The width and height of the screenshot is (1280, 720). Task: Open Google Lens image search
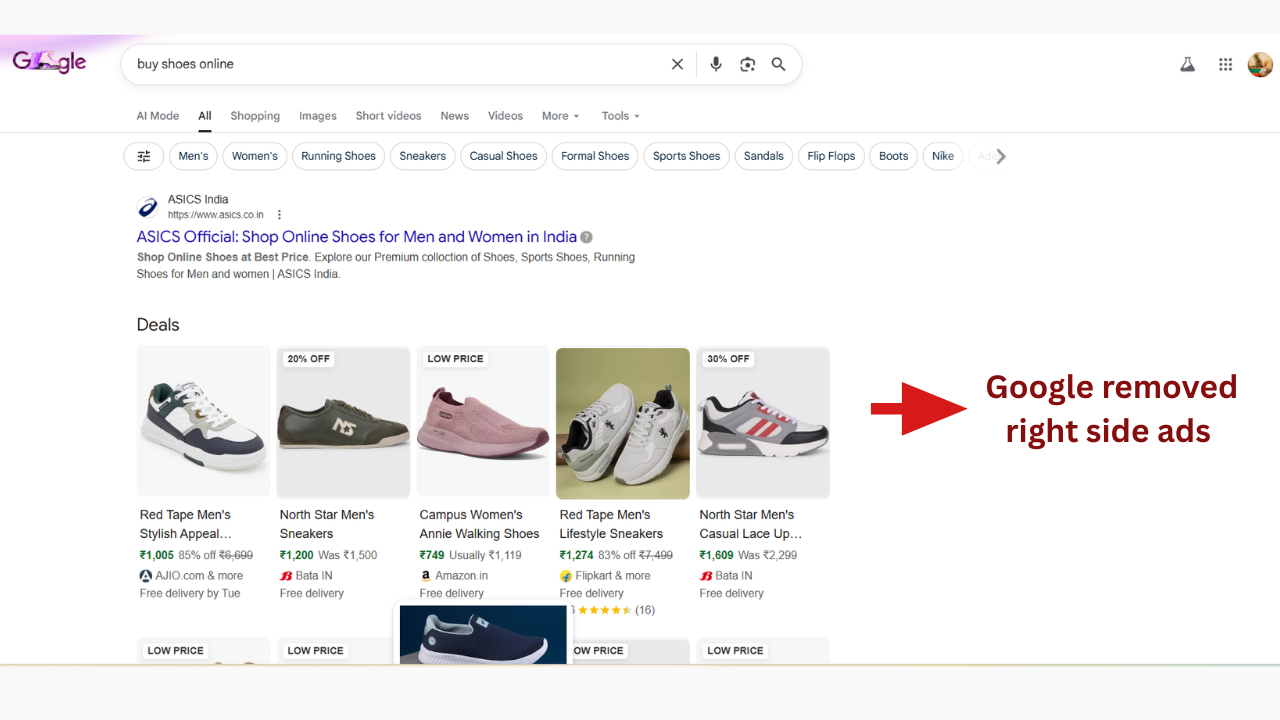[747, 64]
